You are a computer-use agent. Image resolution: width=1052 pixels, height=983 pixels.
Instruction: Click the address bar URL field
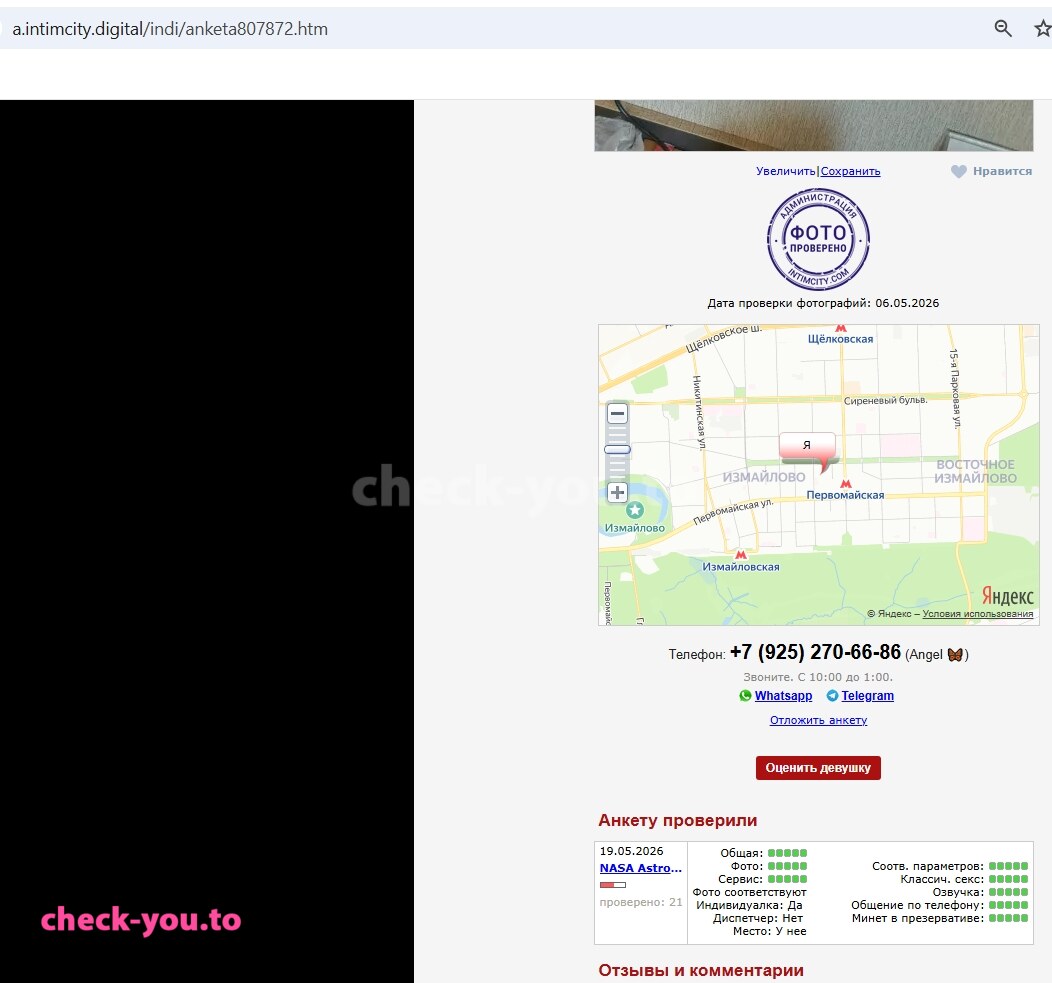point(496,29)
